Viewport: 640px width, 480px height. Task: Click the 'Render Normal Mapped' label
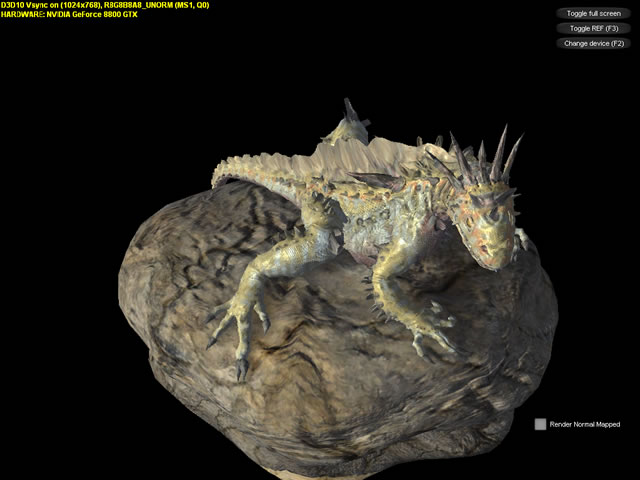584,424
